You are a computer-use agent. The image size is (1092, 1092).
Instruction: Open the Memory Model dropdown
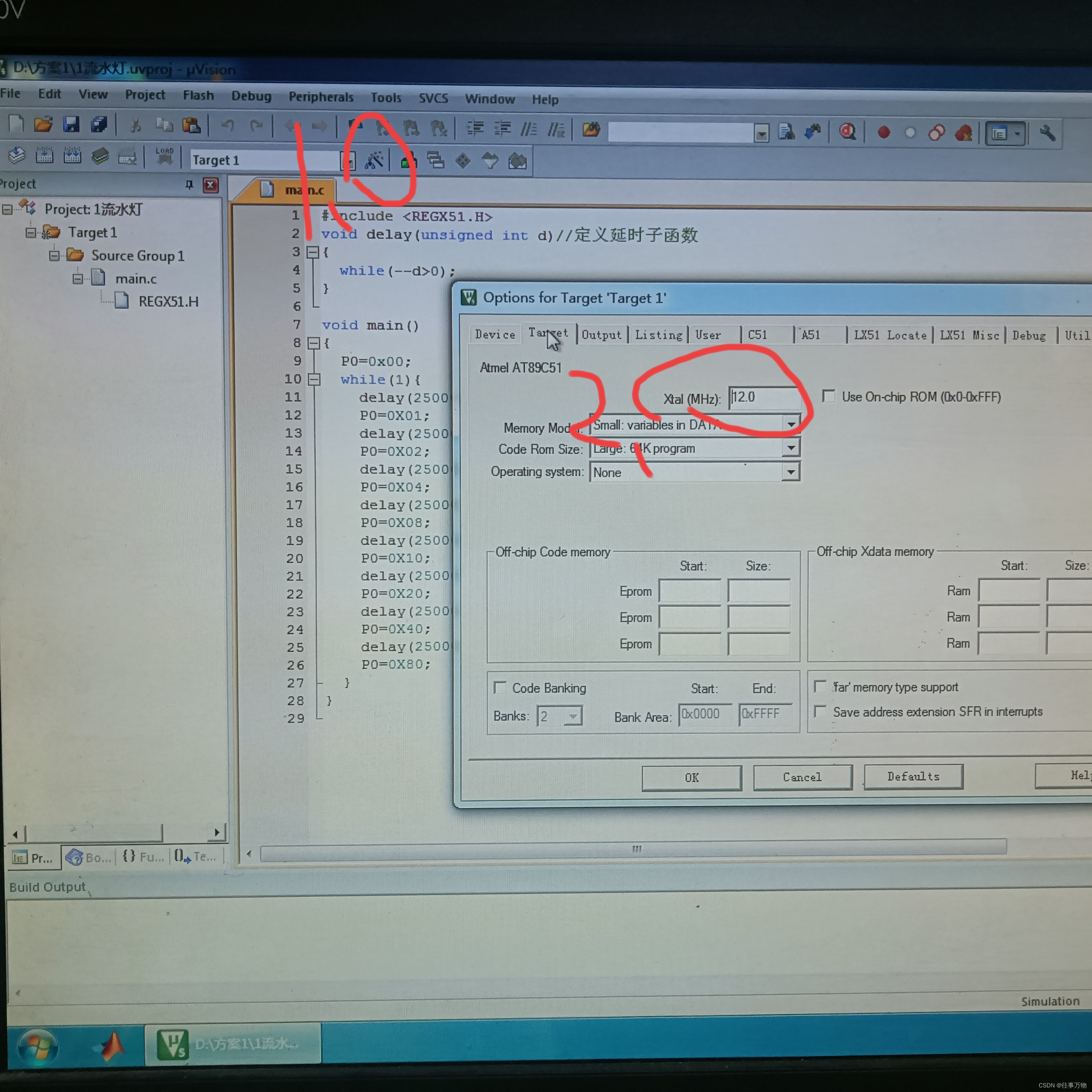pos(791,424)
